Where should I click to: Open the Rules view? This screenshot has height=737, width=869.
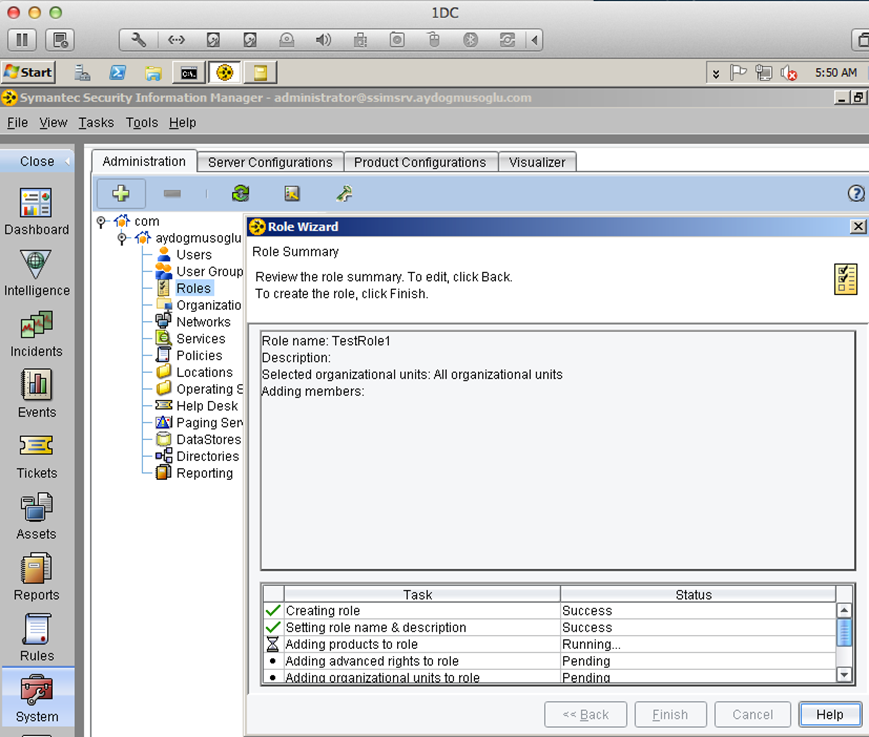click(x=37, y=638)
